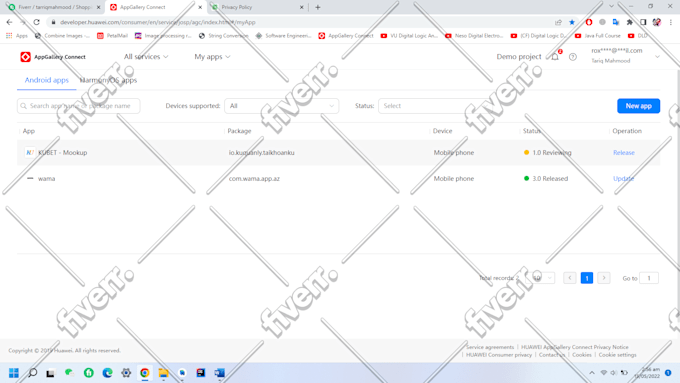Image resolution: width=680 pixels, height=383 pixels.
Task: Switch to the HarmonyOS apps tab
Action: tap(108, 80)
